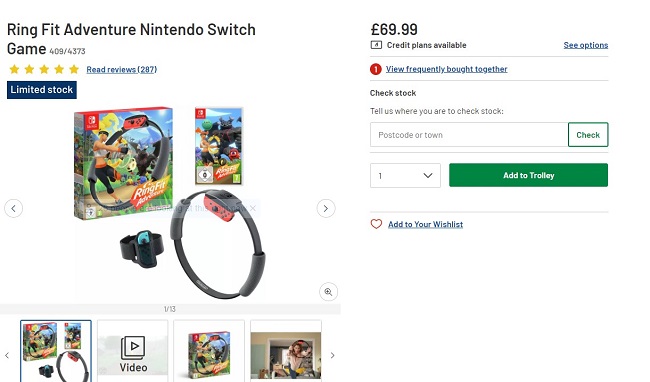Open the image zoom magnifier icon
650x382 pixels.
328,292
